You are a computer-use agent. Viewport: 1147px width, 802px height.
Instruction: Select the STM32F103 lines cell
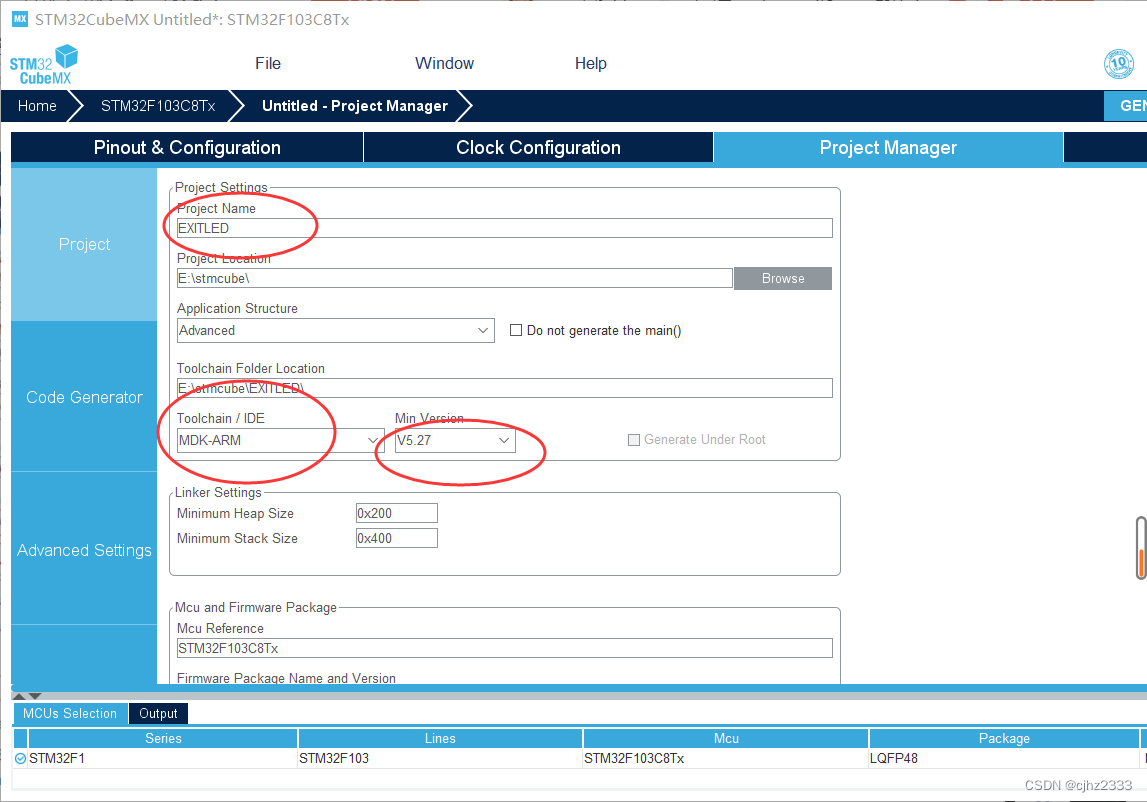pos(440,758)
